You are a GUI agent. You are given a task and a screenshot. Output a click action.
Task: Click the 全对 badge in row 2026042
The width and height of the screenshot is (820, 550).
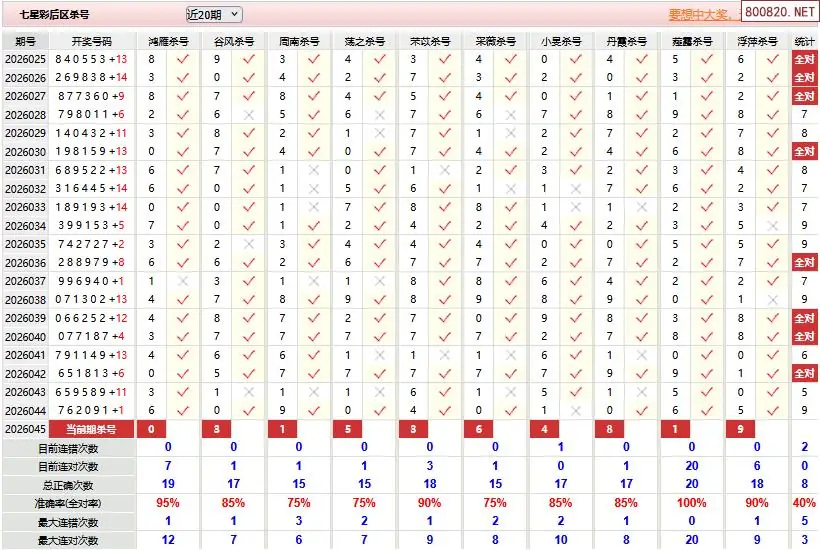coord(804,373)
